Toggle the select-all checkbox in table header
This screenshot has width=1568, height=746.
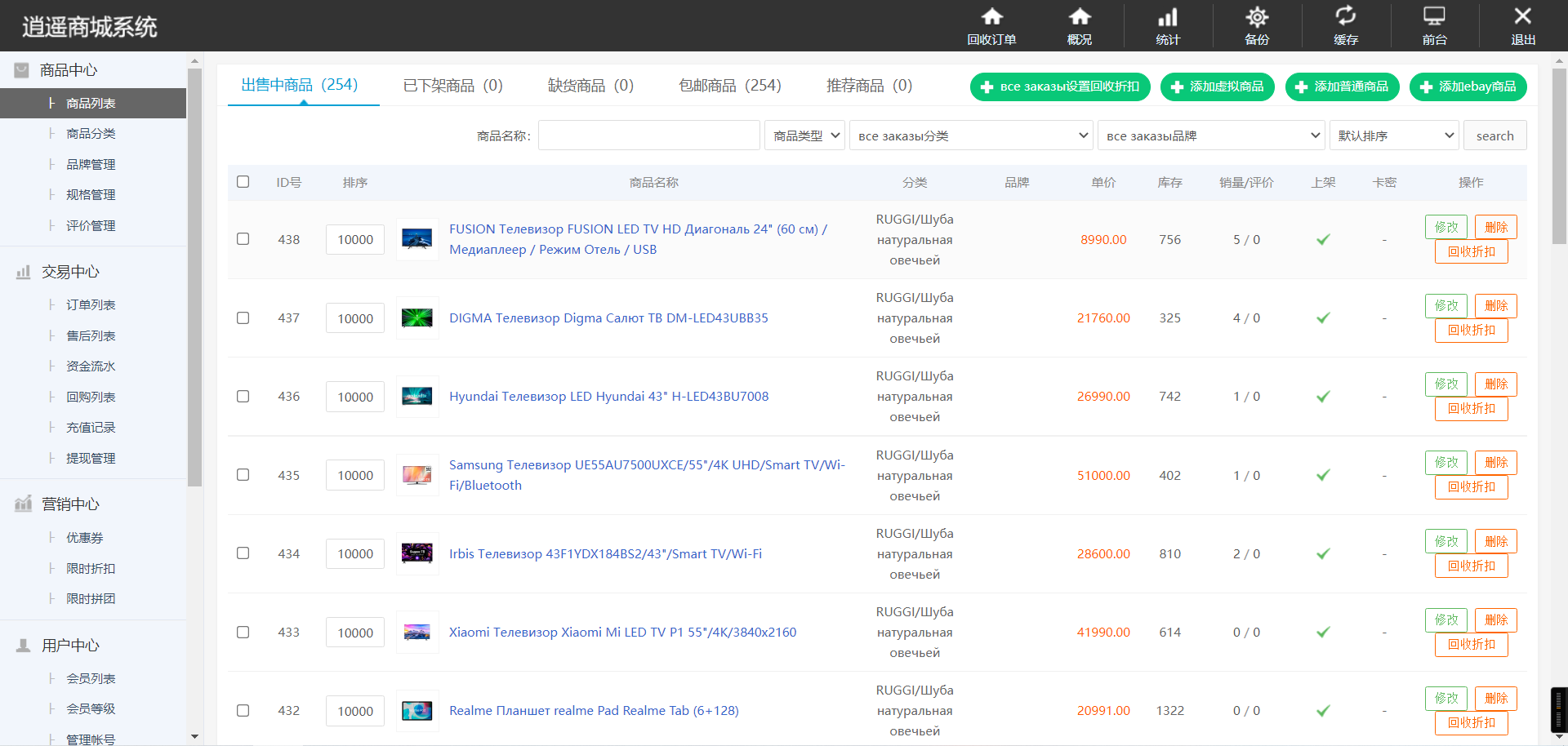click(243, 181)
